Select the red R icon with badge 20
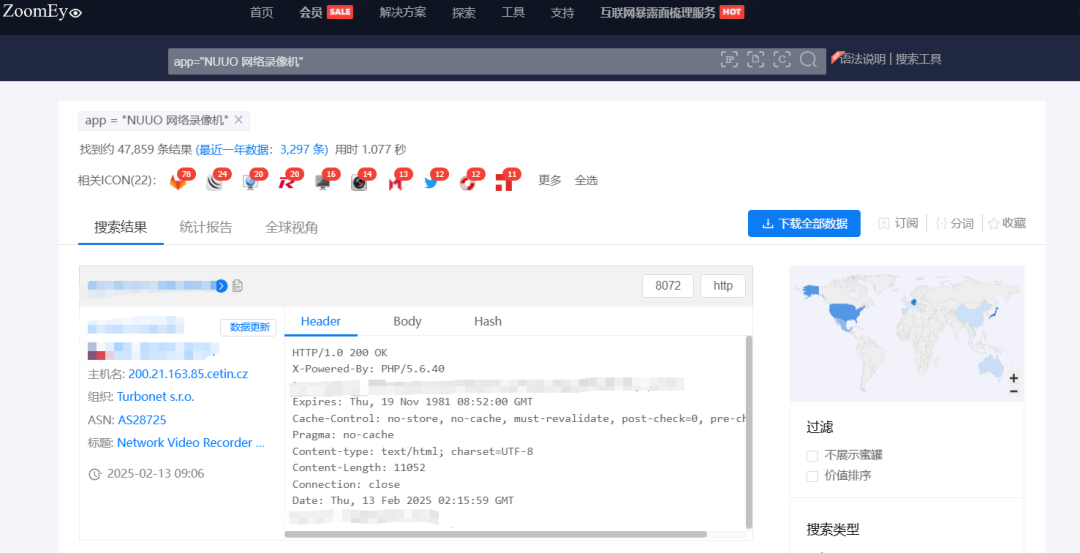The height and width of the screenshot is (553, 1080). tap(287, 182)
